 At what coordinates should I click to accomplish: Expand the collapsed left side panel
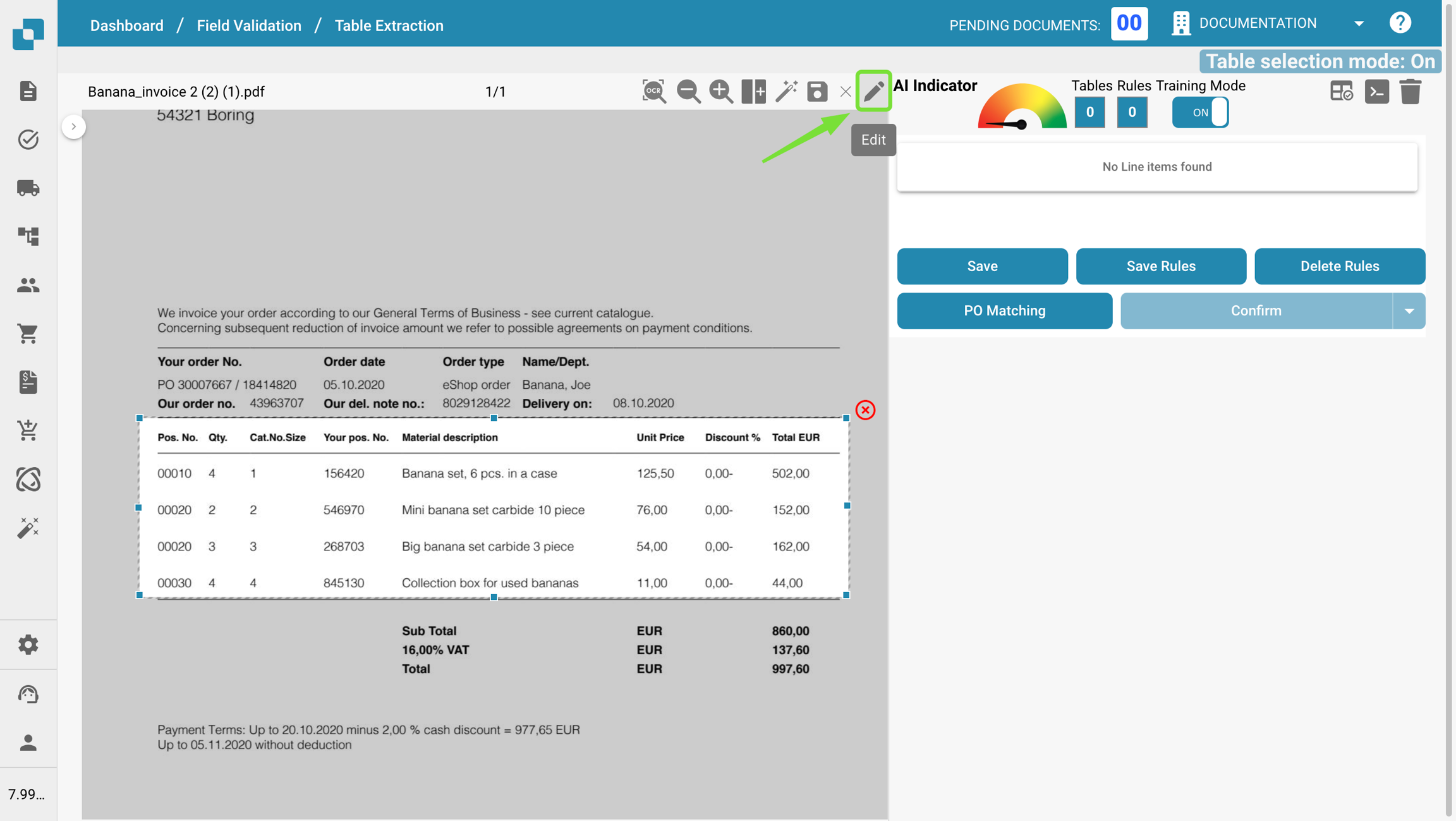74,126
